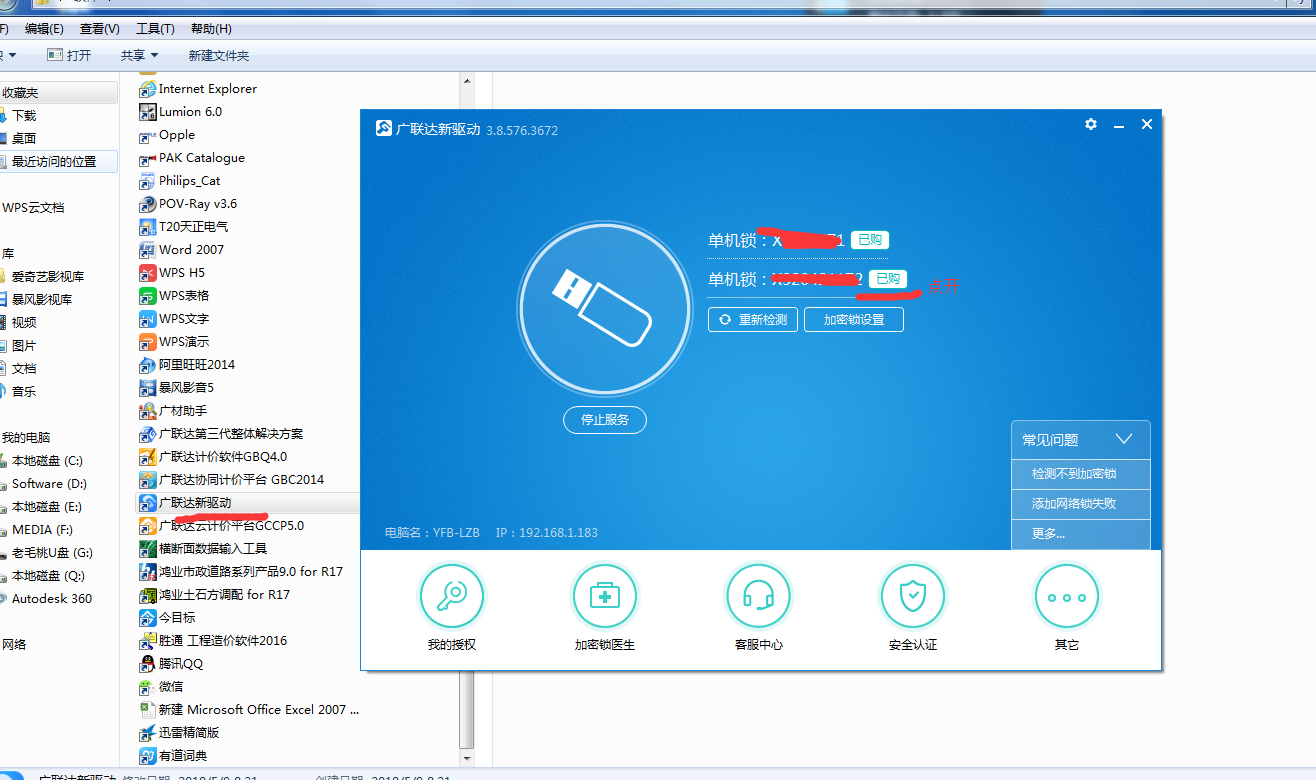Select Autodesk 360 in the sidebar
Screen dimensions: 1316x780
(52, 599)
